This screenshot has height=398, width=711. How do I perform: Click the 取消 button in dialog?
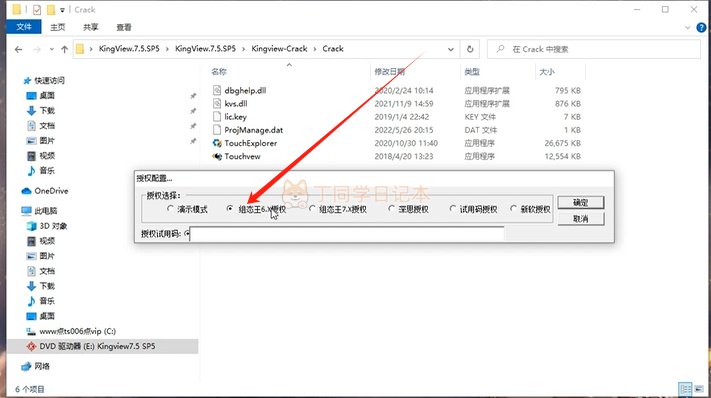click(x=580, y=218)
